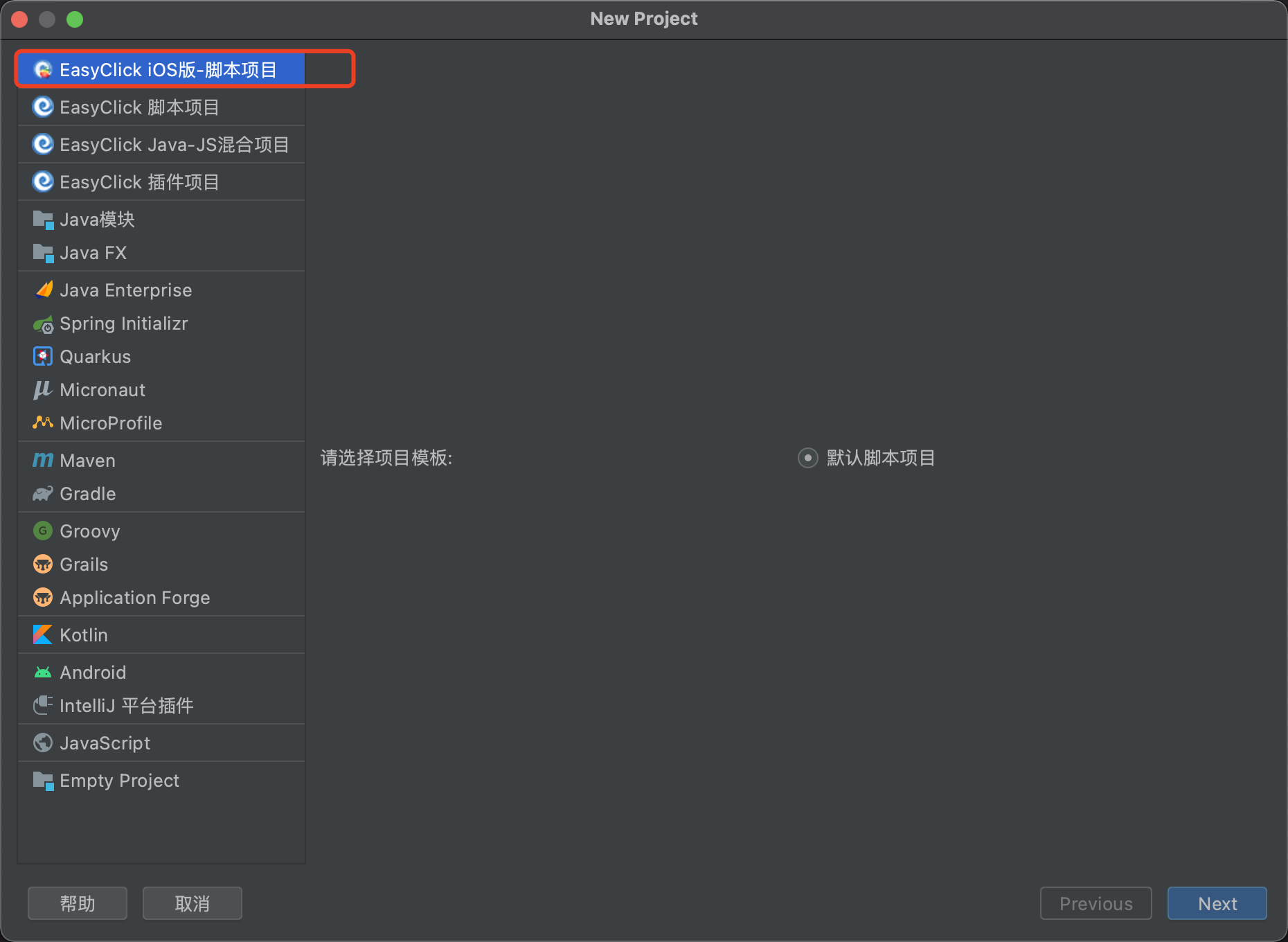Click the Previous button
Viewport: 1288px width, 942px height.
[1096, 903]
